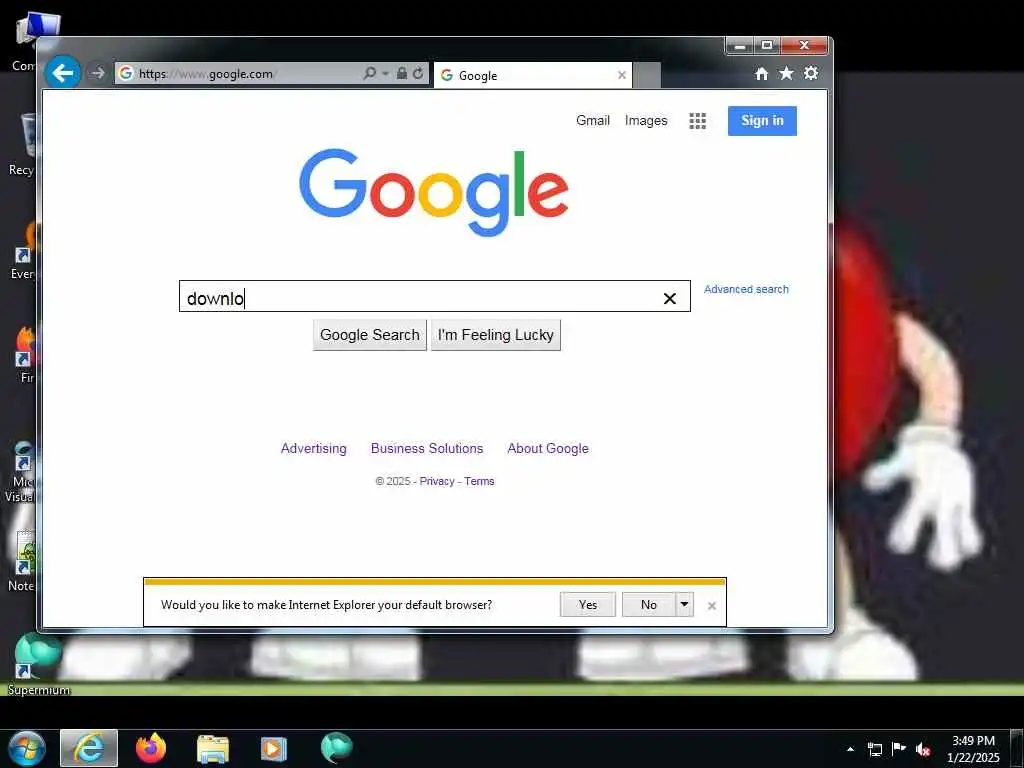
Task: Click the taskbar clock showing 3:49 PM
Action: click(x=973, y=749)
